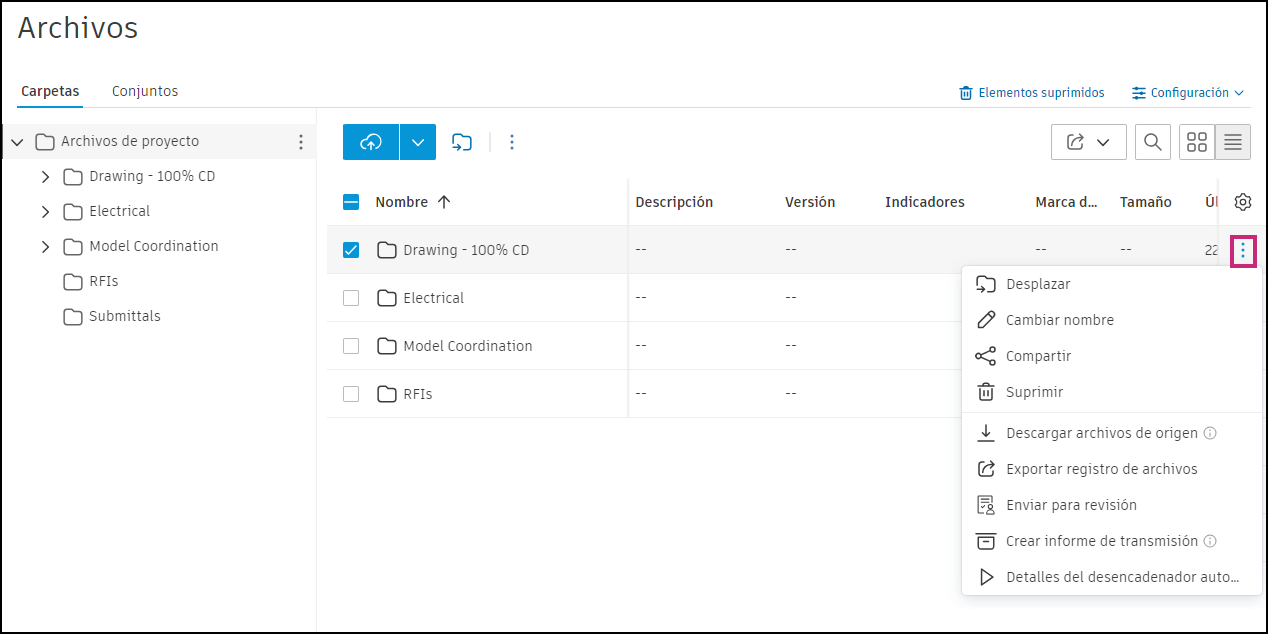Image resolution: width=1268 pixels, height=634 pixels.
Task: Uncheck the Drawing - 100% CD row checkbox
Action: point(351,250)
